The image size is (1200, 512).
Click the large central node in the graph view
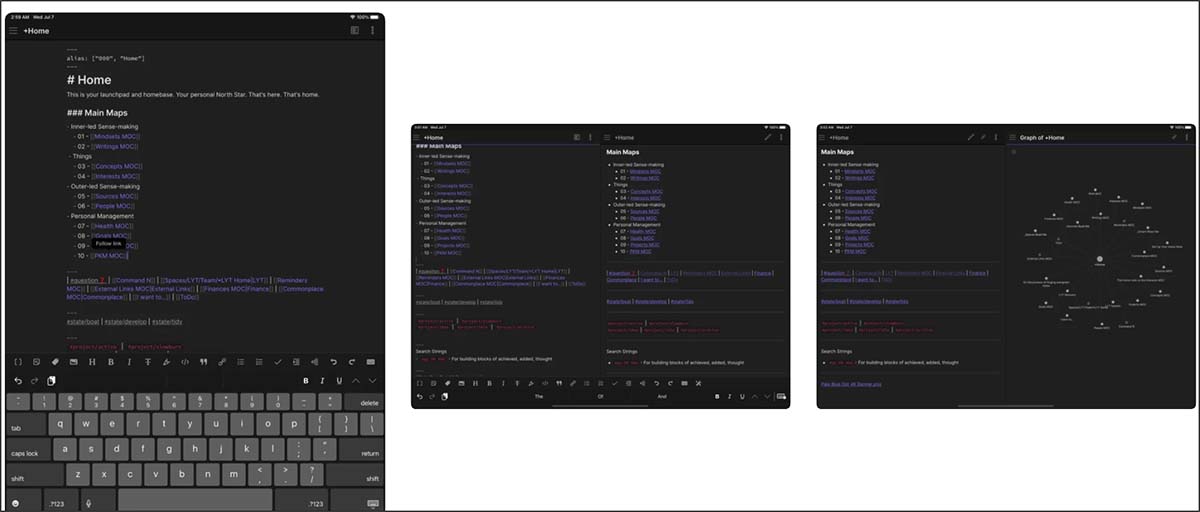1100,258
